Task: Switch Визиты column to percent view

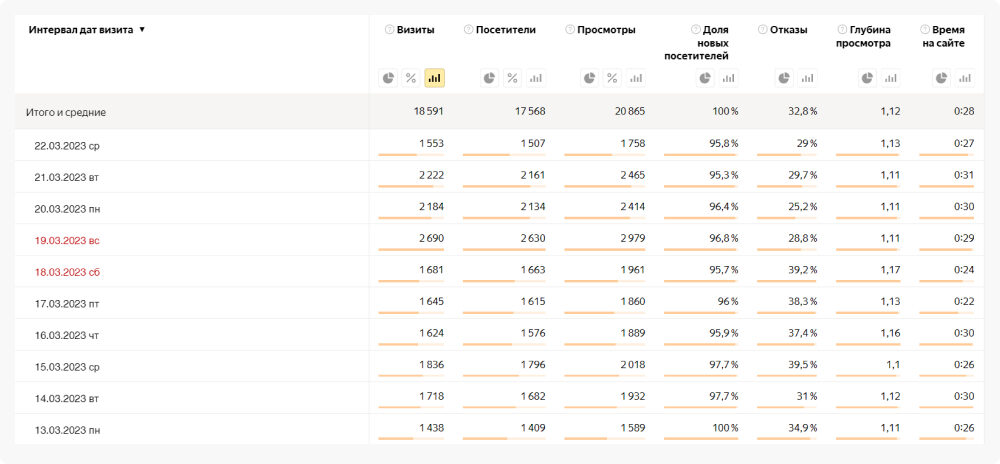Action: click(x=411, y=78)
